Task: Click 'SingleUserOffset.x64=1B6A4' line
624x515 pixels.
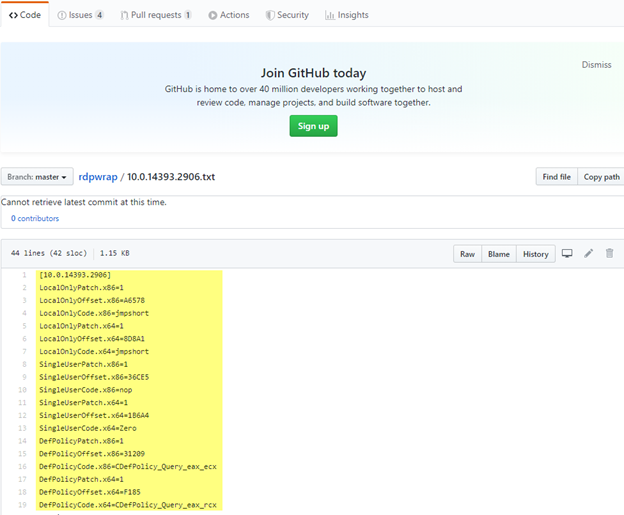Action: click(94, 415)
